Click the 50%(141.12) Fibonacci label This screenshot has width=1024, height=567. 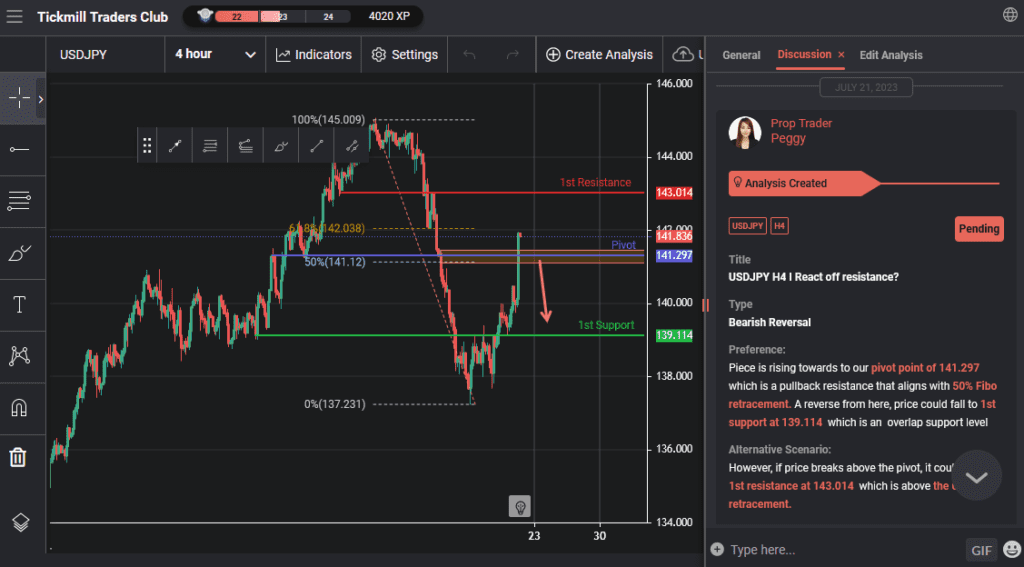[x=334, y=262]
